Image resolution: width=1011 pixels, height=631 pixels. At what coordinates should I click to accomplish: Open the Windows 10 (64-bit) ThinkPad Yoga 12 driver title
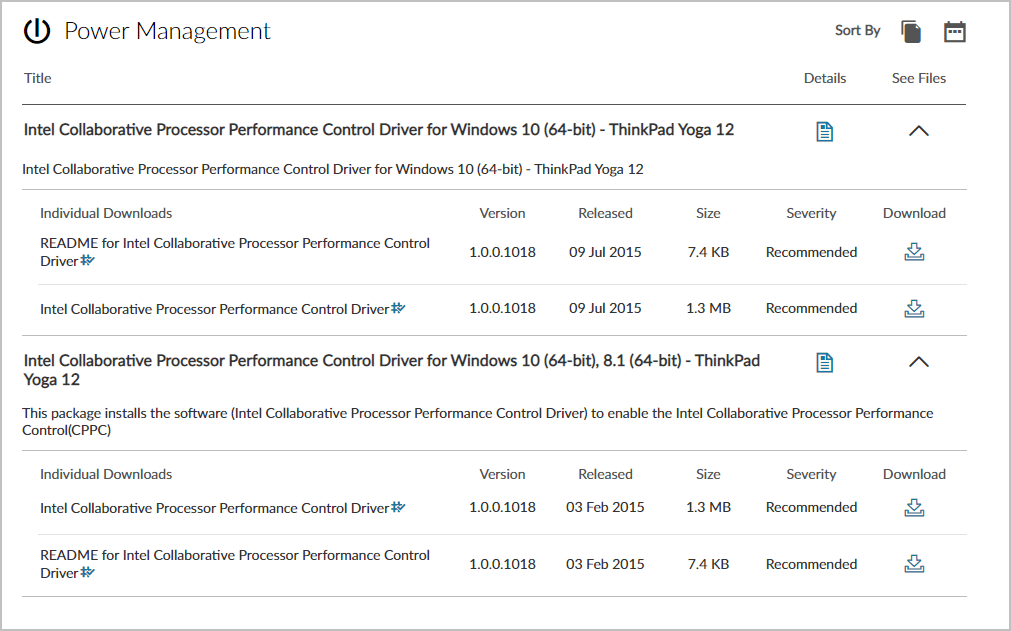point(378,130)
